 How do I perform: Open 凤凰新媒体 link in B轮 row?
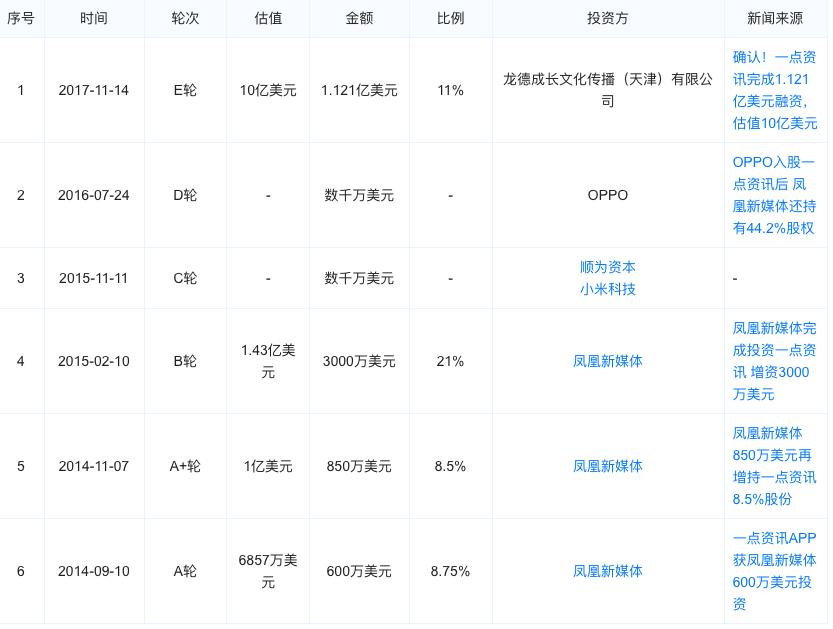coord(607,361)
